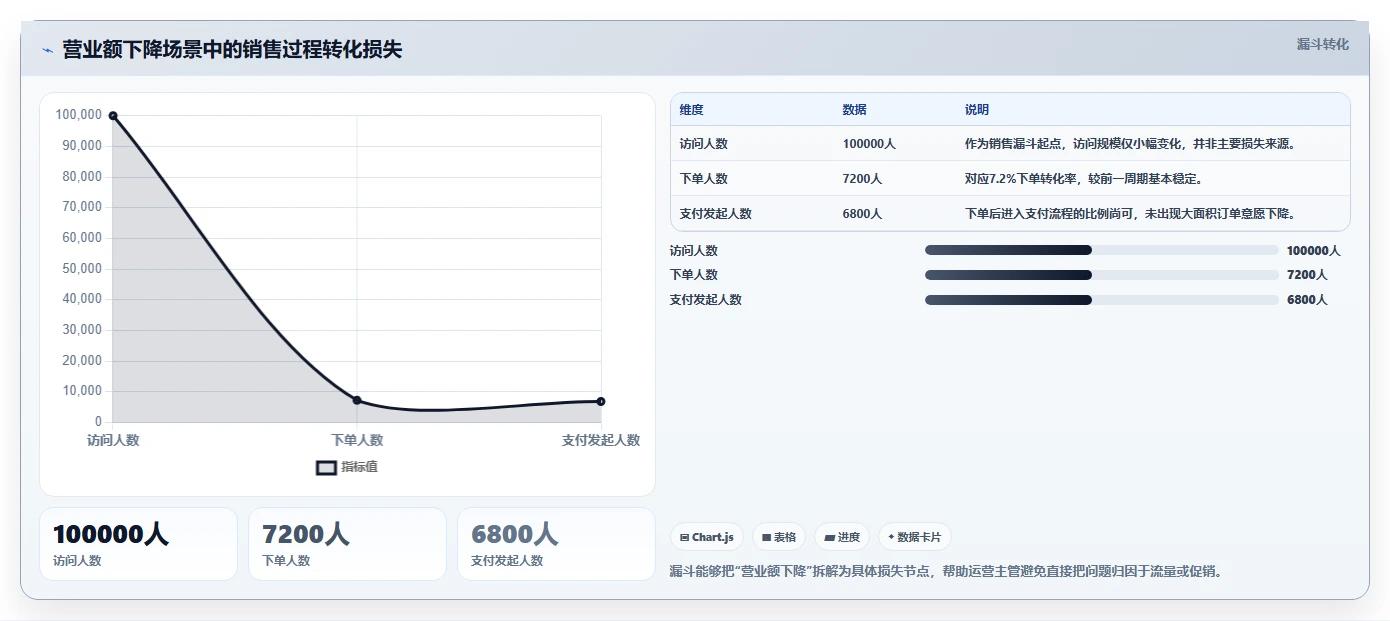This screenshot has height=621, width=1390.
Task: Click the 漏斗转化 label in header
Action: 1323,44
